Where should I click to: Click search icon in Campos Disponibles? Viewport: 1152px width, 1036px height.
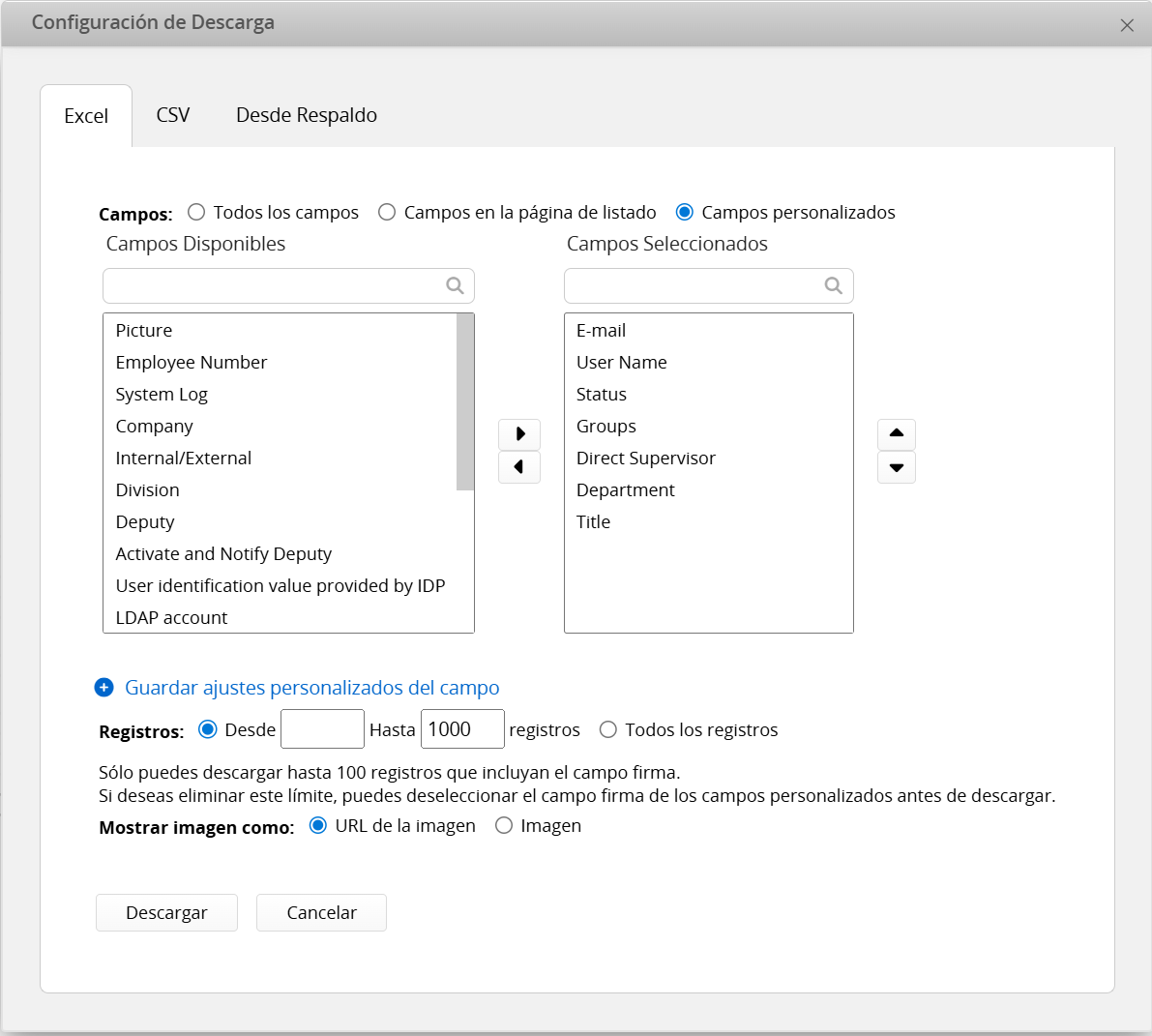tap(455, 285)
